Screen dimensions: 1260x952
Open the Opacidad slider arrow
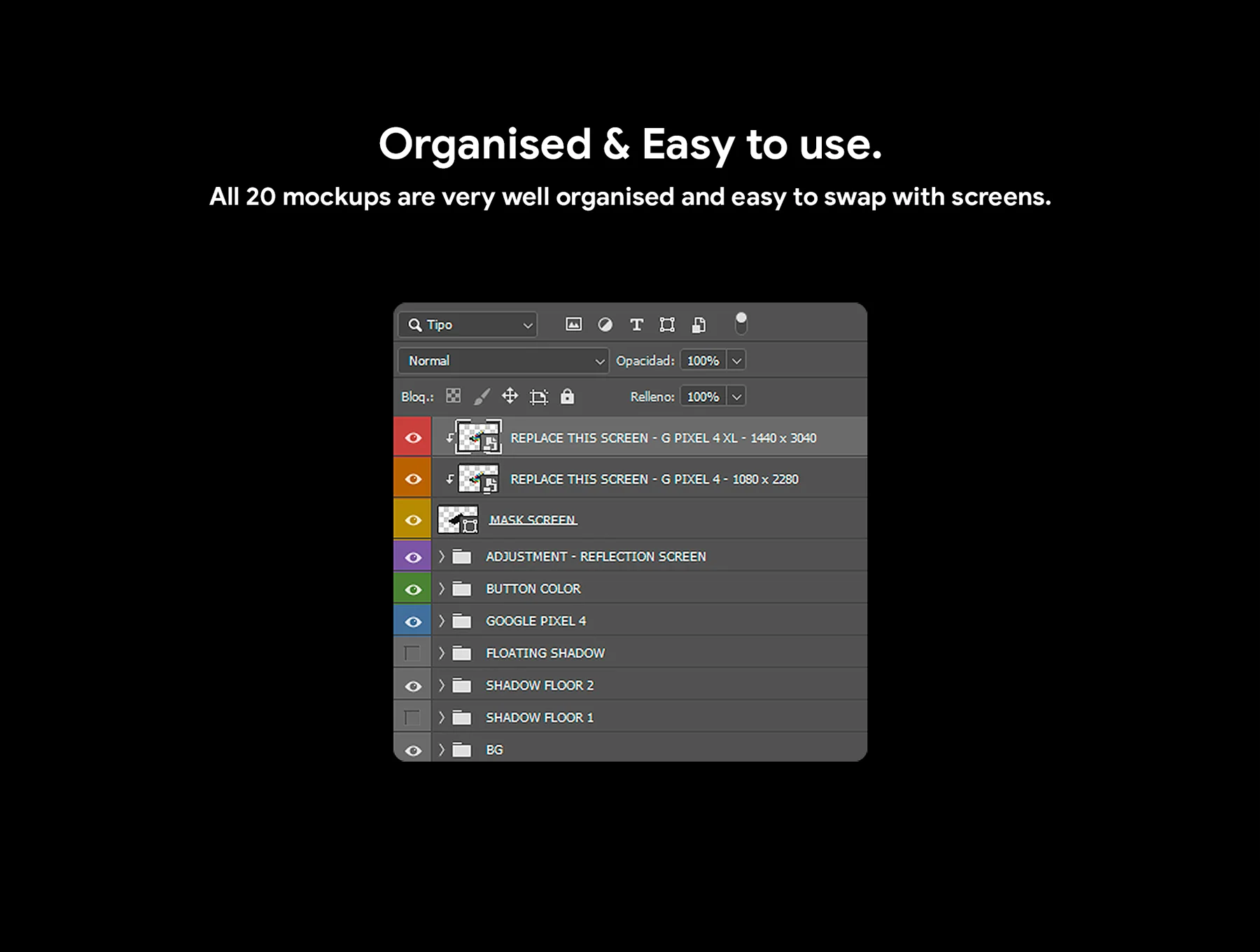[x=736, y=360]
